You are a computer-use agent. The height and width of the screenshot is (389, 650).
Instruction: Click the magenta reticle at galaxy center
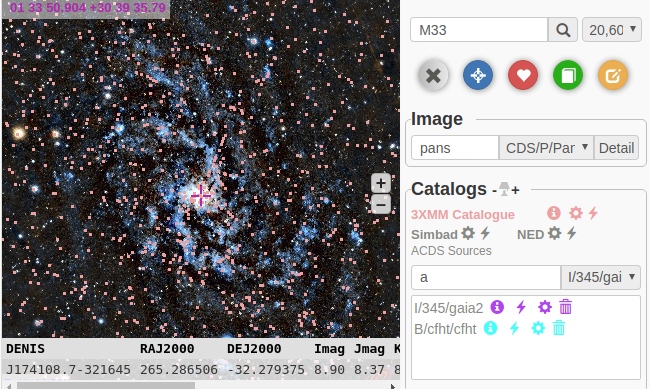201,195
